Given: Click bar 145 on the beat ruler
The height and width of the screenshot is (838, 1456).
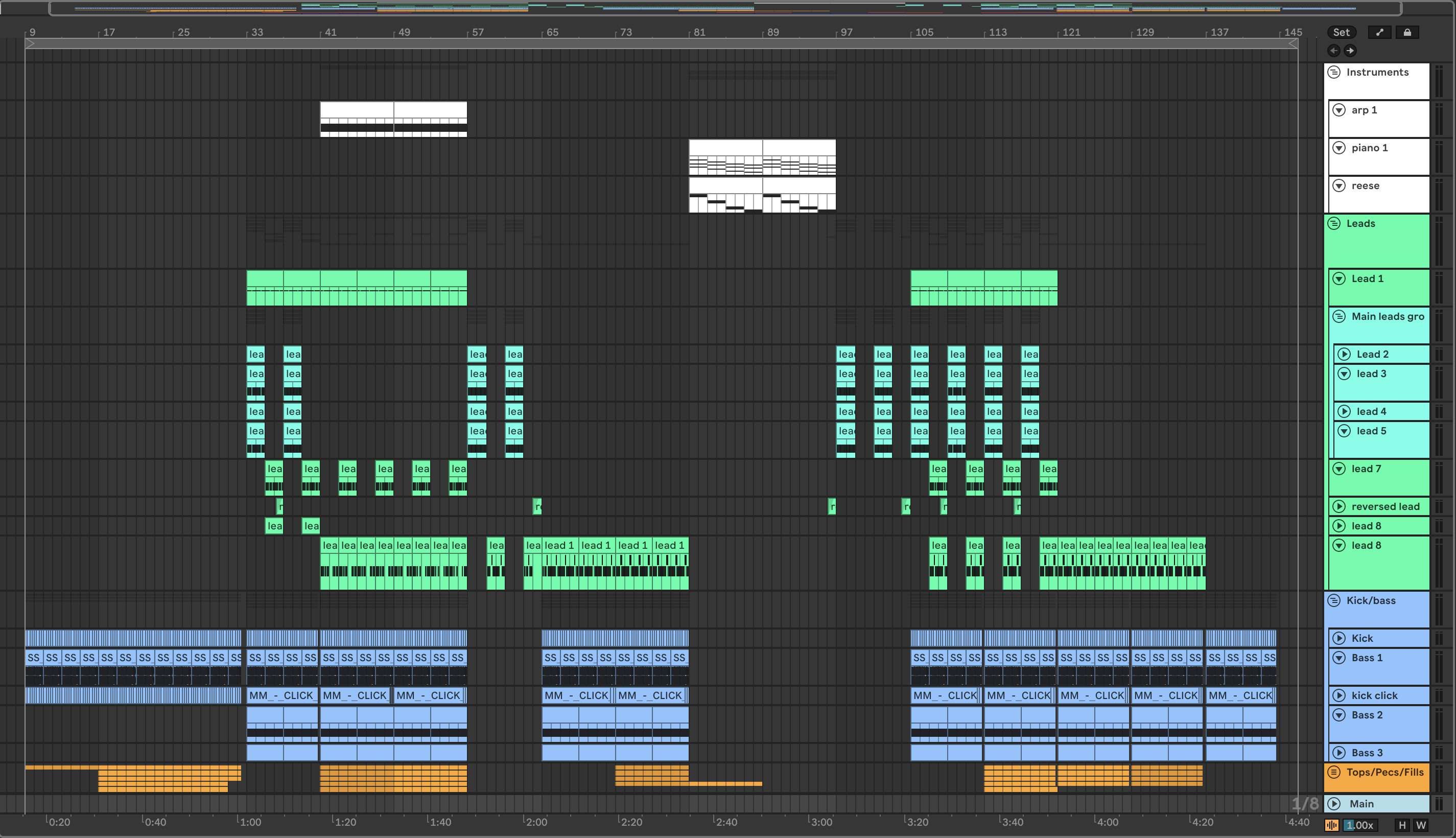Looking at the screenshot, I should [x=1293, y=32].
